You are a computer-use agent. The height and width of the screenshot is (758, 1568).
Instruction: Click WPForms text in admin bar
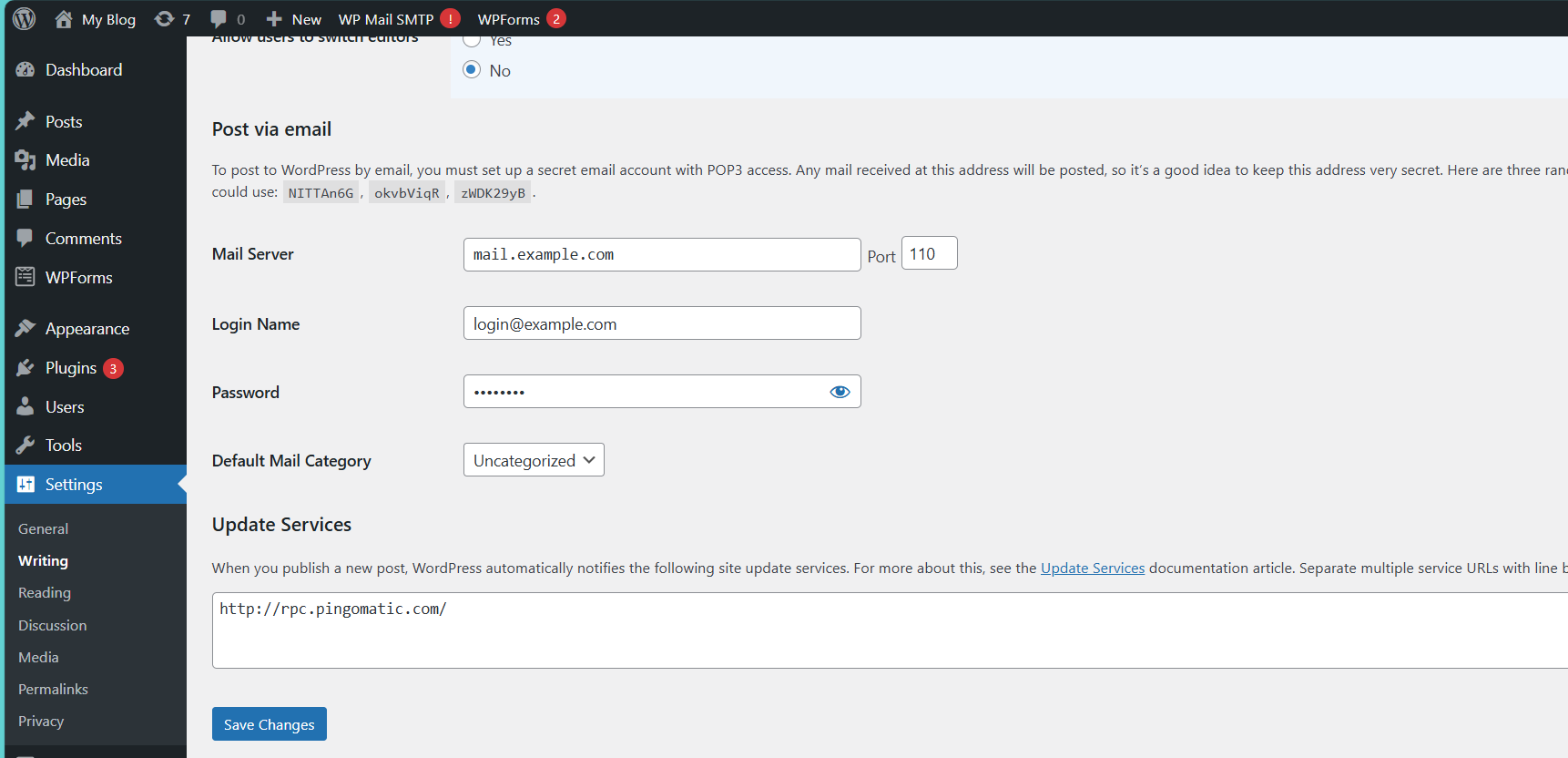point(509,19)
